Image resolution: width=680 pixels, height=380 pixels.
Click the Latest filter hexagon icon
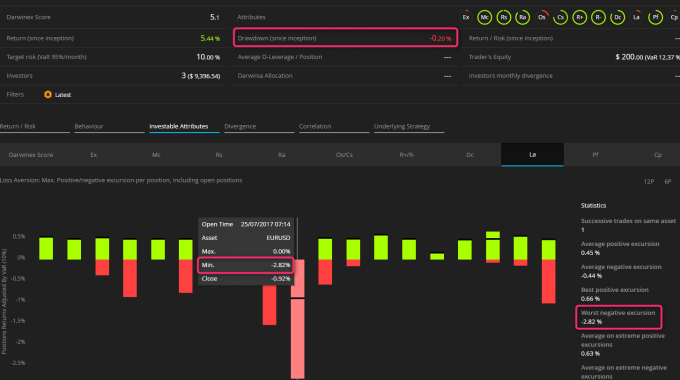[48, 95]
